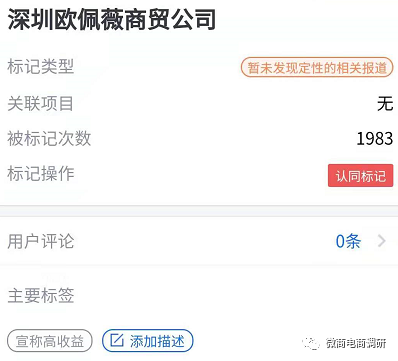The height and width of the screenshot is (361, 398).
Task: Click the divider line below 用户评论 row
Action: pos(199,265)
